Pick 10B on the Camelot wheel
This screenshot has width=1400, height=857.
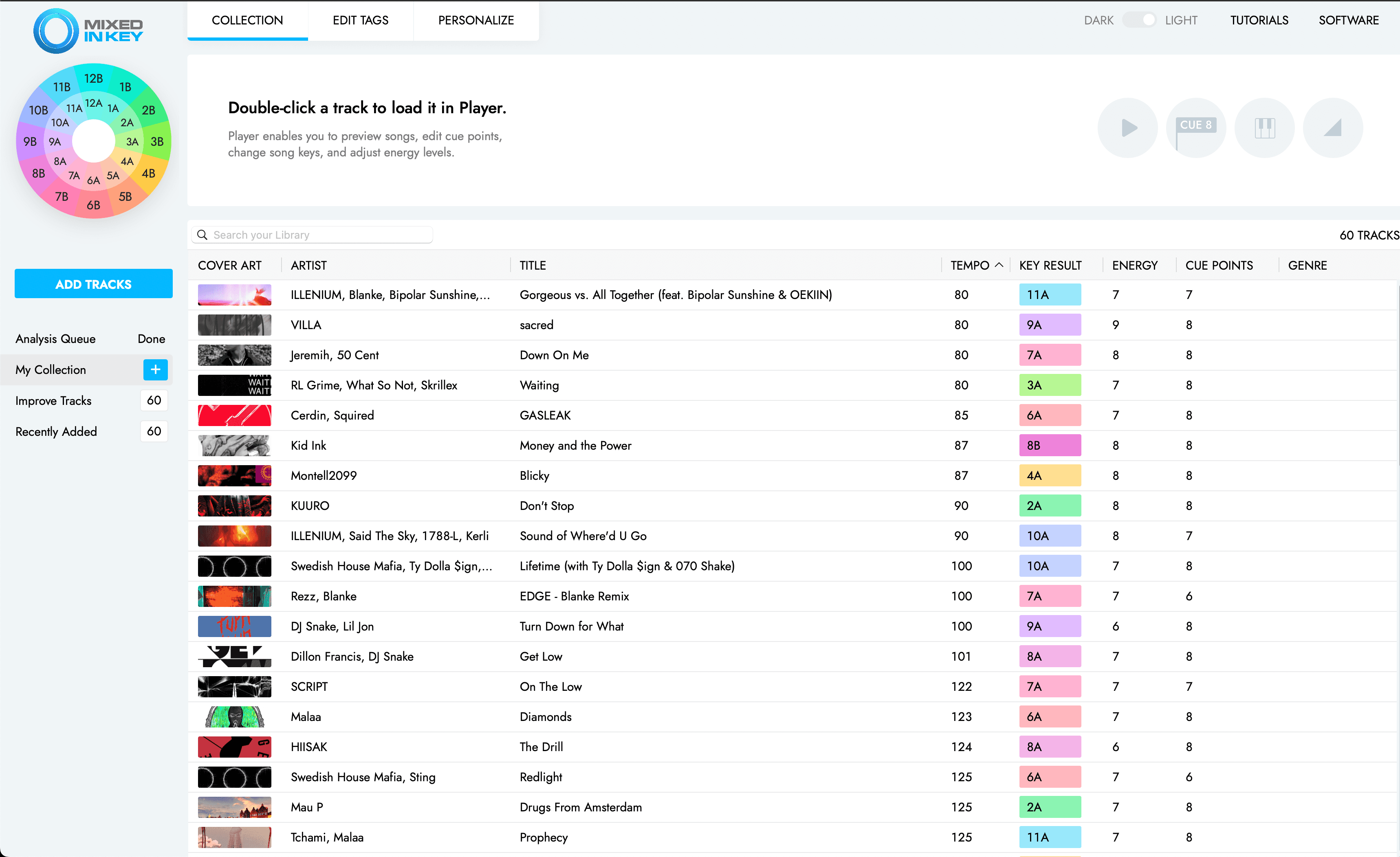[x=39, y=110]
